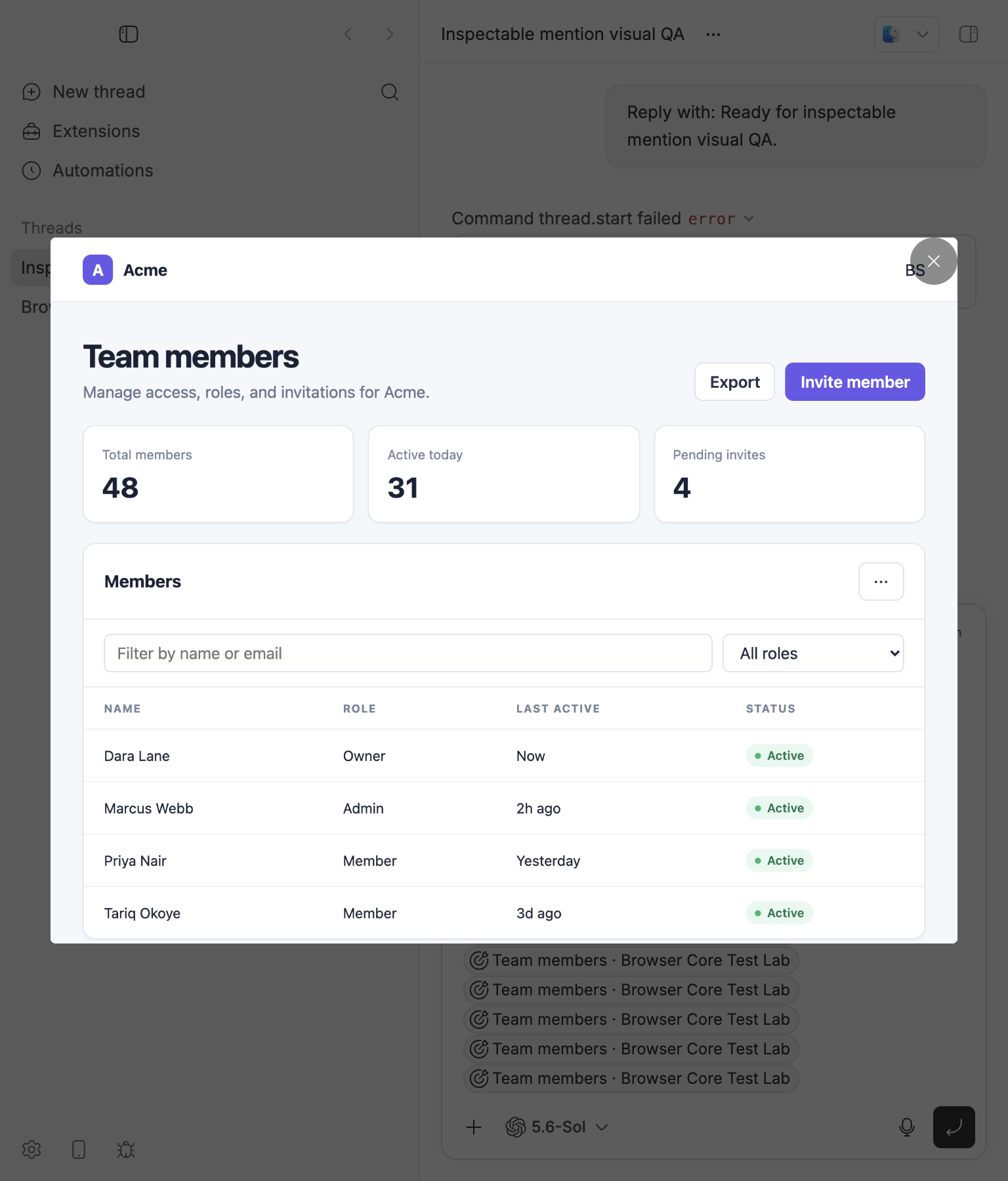Viewport: 1008px width, 1181px height.
Task: Click the Active badge for Priya Nair
Action: (x=780, y=861)
